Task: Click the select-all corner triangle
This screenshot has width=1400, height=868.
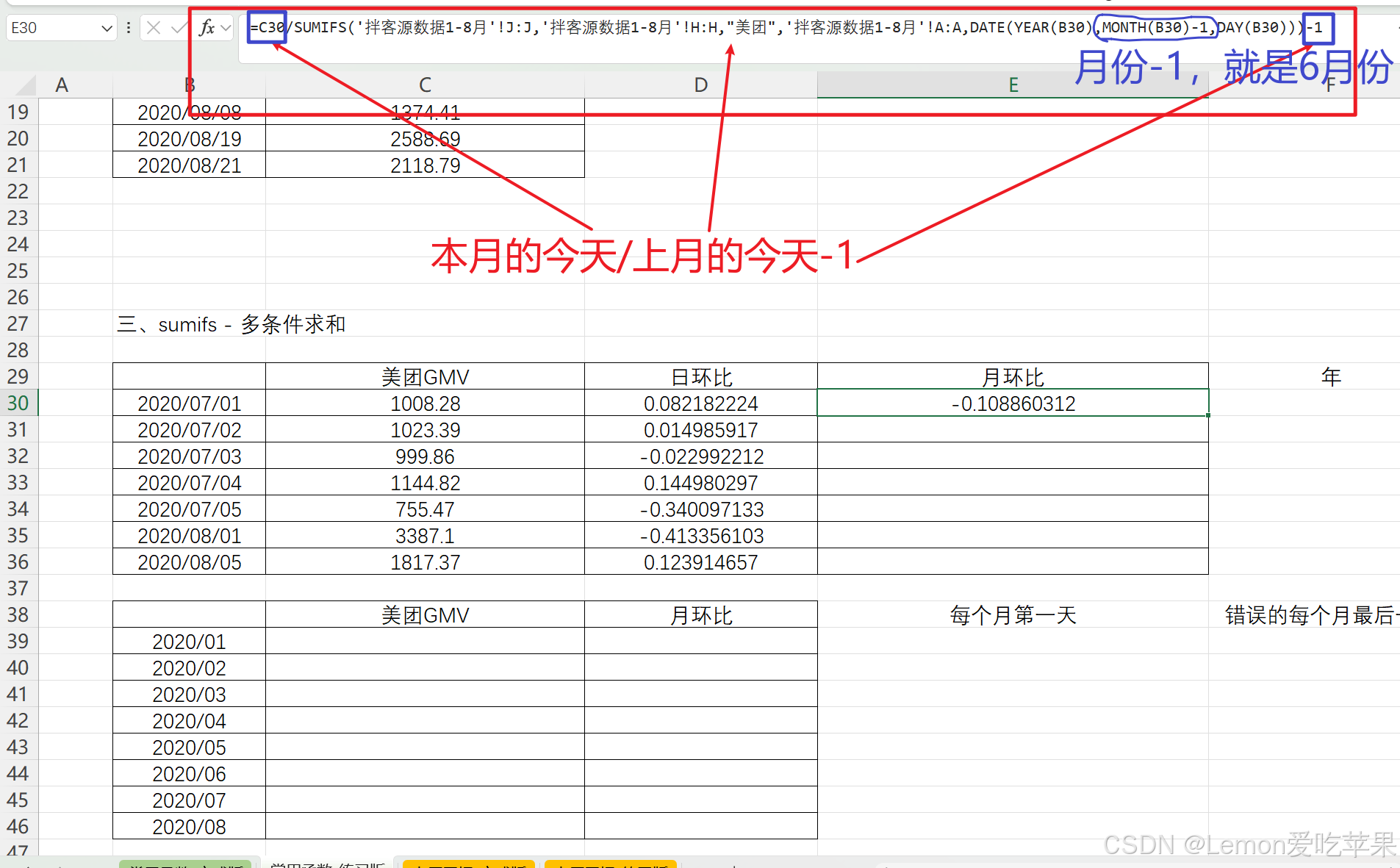Action: (24, 85)
